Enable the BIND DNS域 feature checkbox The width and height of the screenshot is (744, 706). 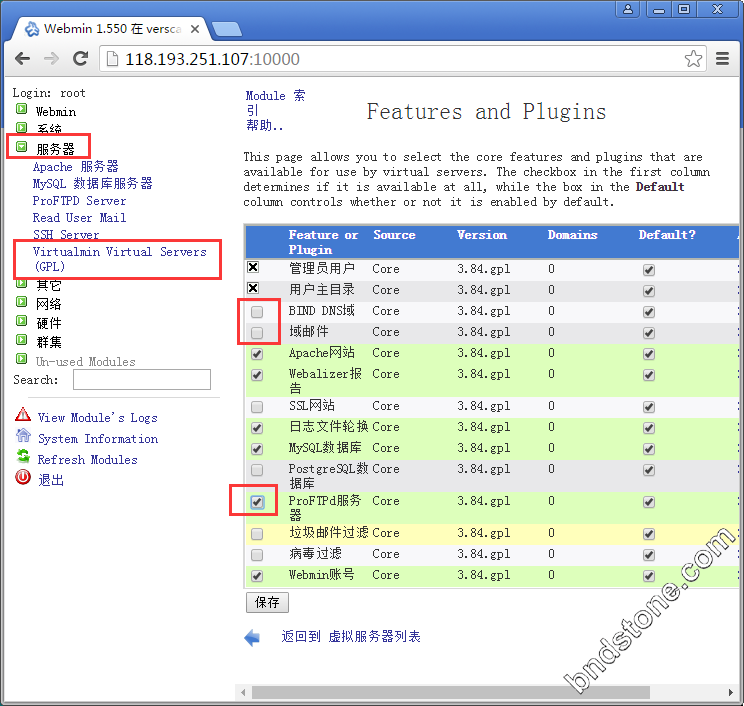pyautogui.click(x=257, y=312)
